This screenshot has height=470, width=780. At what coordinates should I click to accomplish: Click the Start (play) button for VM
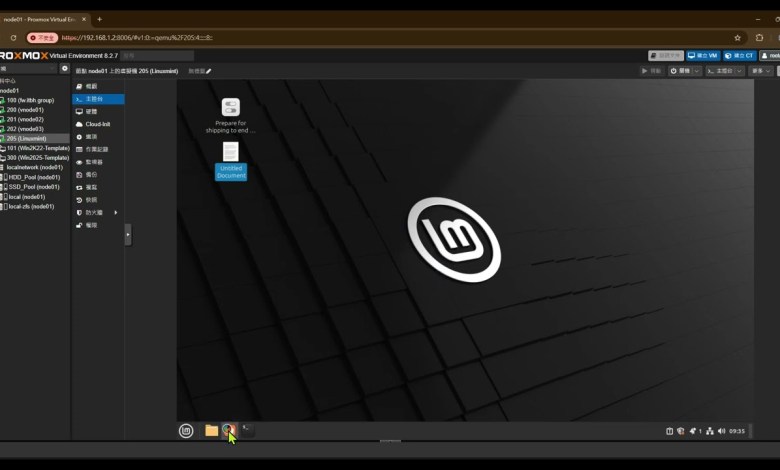coord(651,71)
